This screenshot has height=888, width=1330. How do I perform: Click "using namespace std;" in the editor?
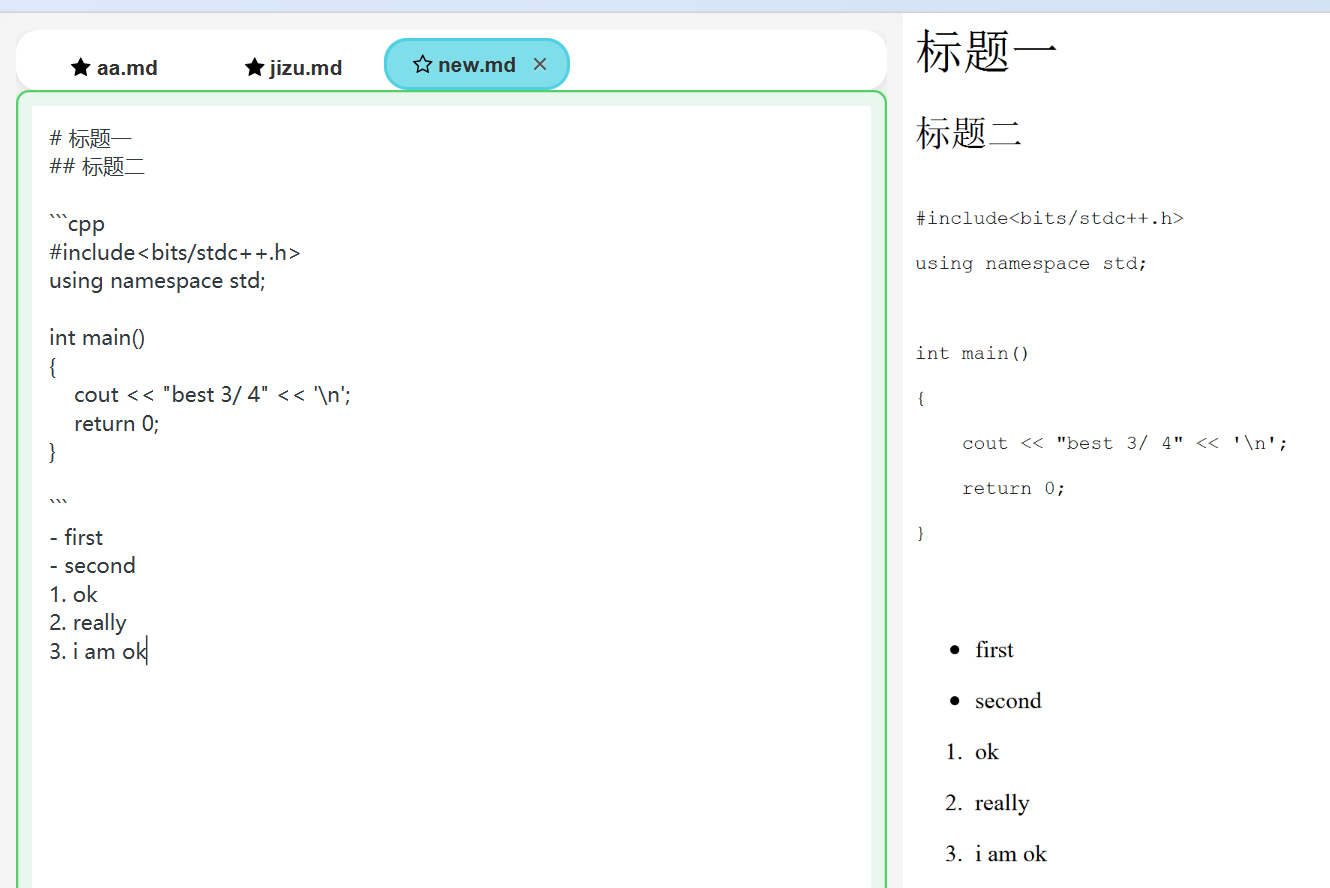tap(158, 280)
